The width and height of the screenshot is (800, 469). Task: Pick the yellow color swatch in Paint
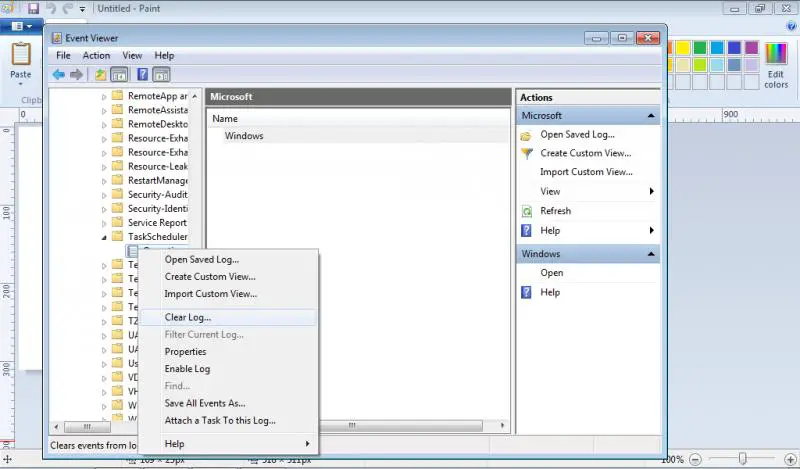click(683, 48)
